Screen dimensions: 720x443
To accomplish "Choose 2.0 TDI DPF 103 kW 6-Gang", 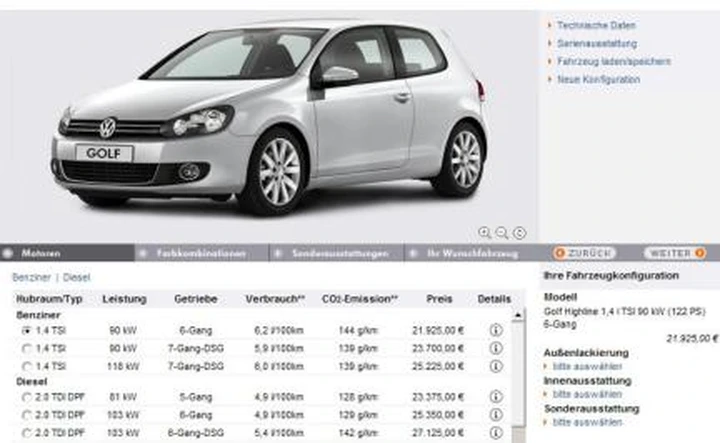I will click(27, 415).
